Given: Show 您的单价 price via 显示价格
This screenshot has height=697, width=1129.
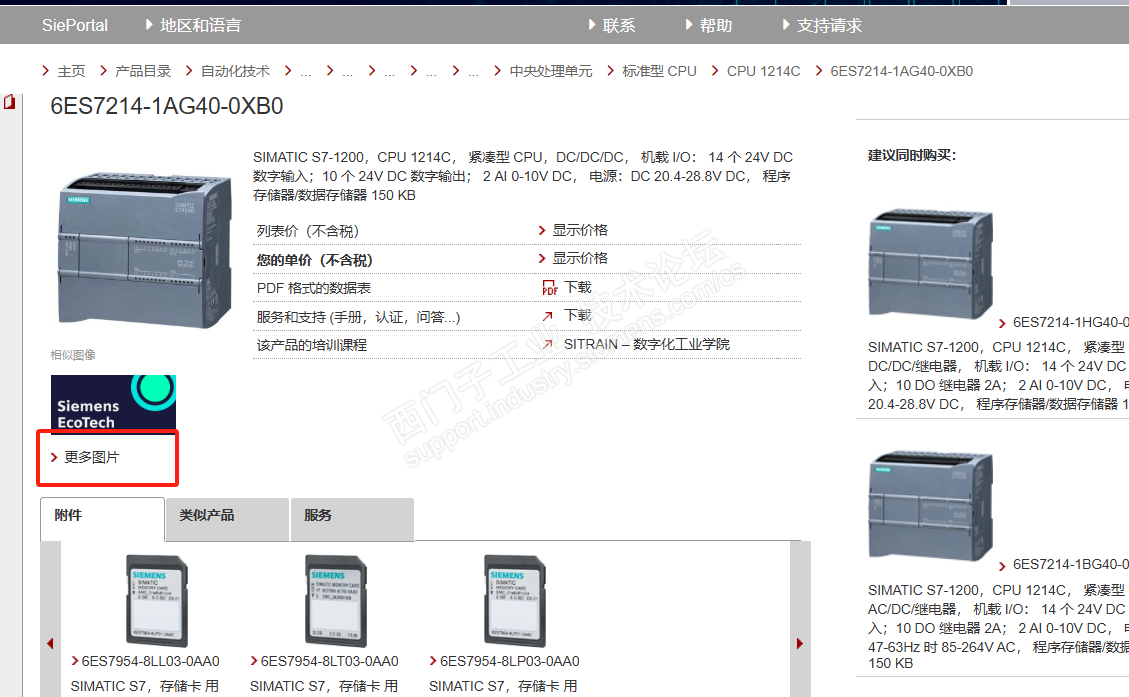Looking at the screenshot, I should pos(580,258).
